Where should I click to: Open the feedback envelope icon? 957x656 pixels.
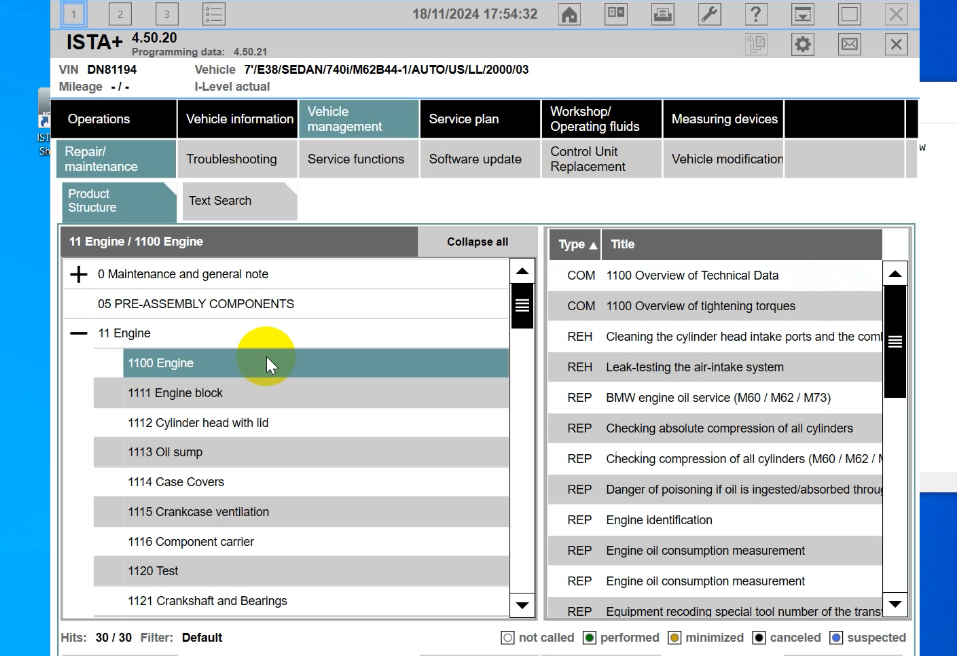[x=849, y=44]
